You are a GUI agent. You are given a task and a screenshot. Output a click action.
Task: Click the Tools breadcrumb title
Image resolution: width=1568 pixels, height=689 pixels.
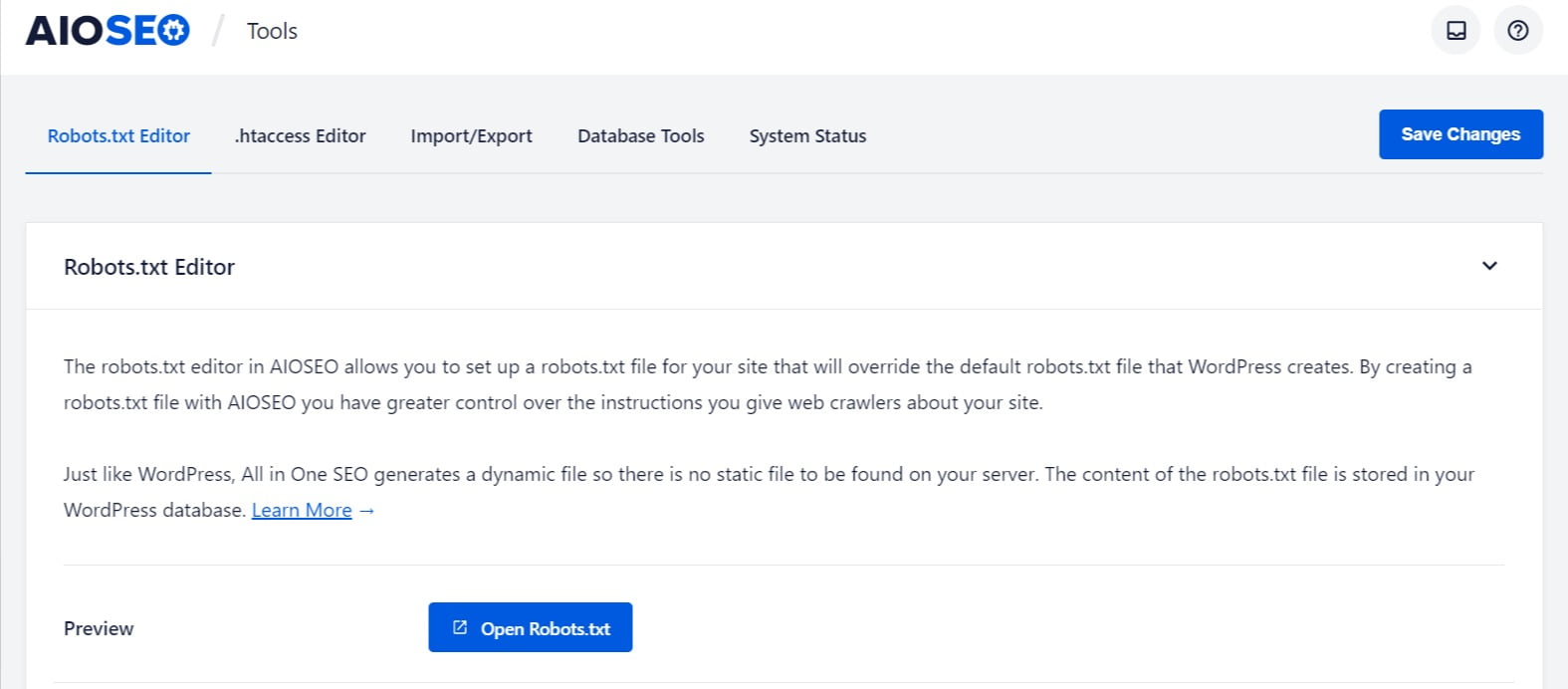pos(272,32)
